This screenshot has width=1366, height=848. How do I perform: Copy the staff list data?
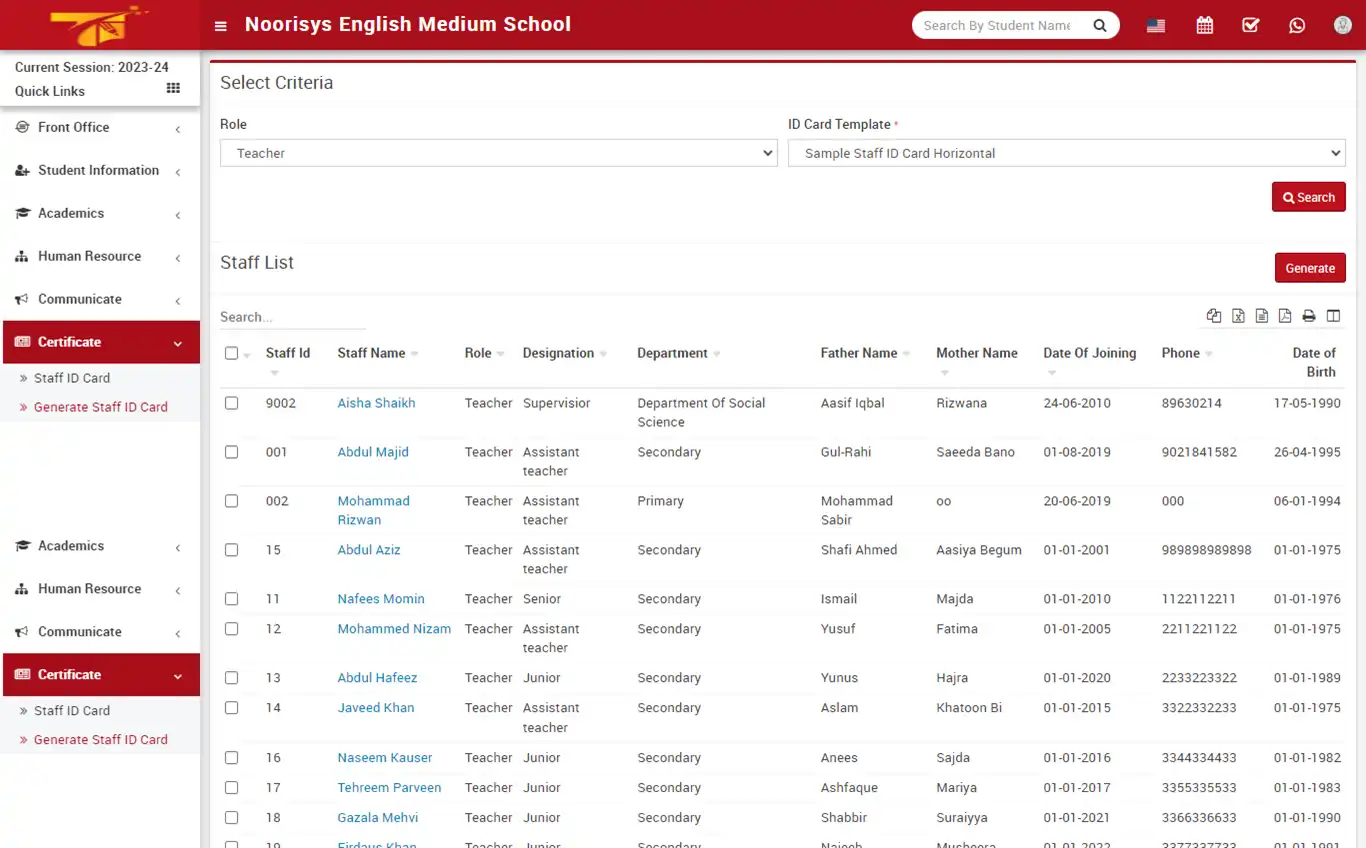click(x=1214, y=315)
